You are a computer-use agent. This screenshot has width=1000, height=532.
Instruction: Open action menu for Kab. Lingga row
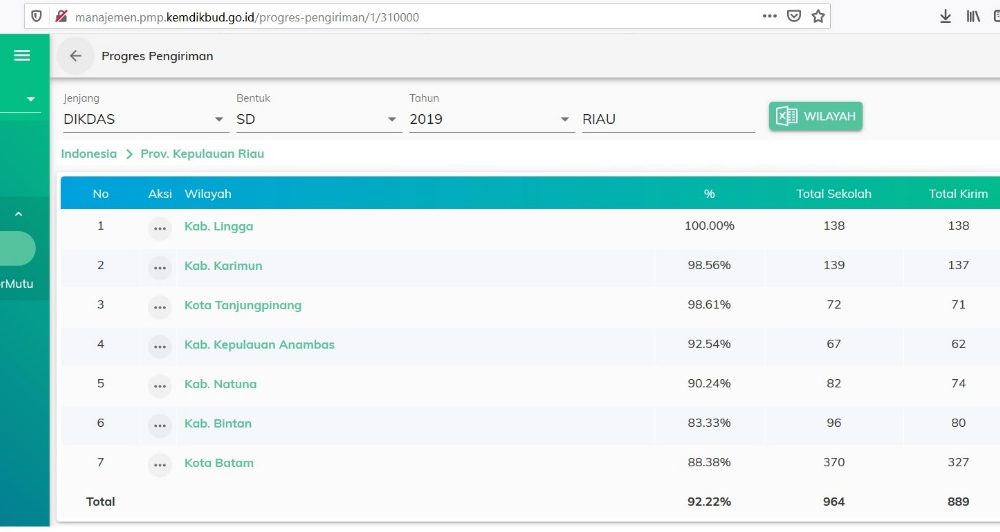[159, 228]
